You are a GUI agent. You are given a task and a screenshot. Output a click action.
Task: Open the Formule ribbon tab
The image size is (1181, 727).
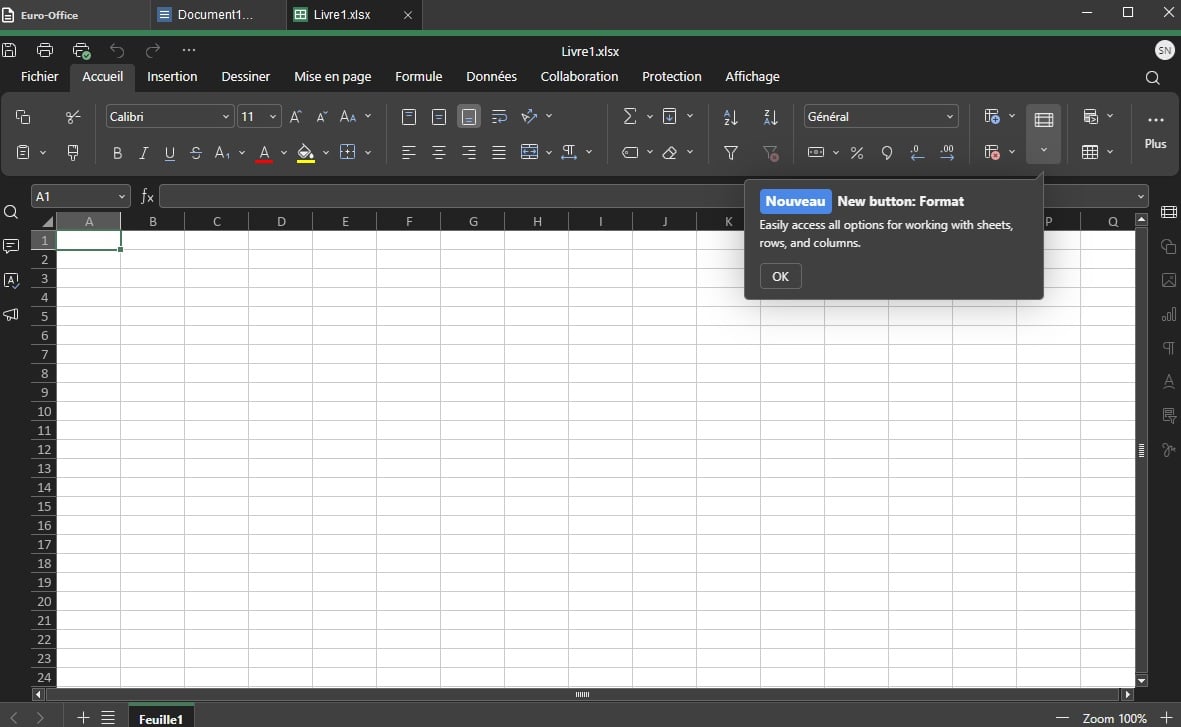418,77
